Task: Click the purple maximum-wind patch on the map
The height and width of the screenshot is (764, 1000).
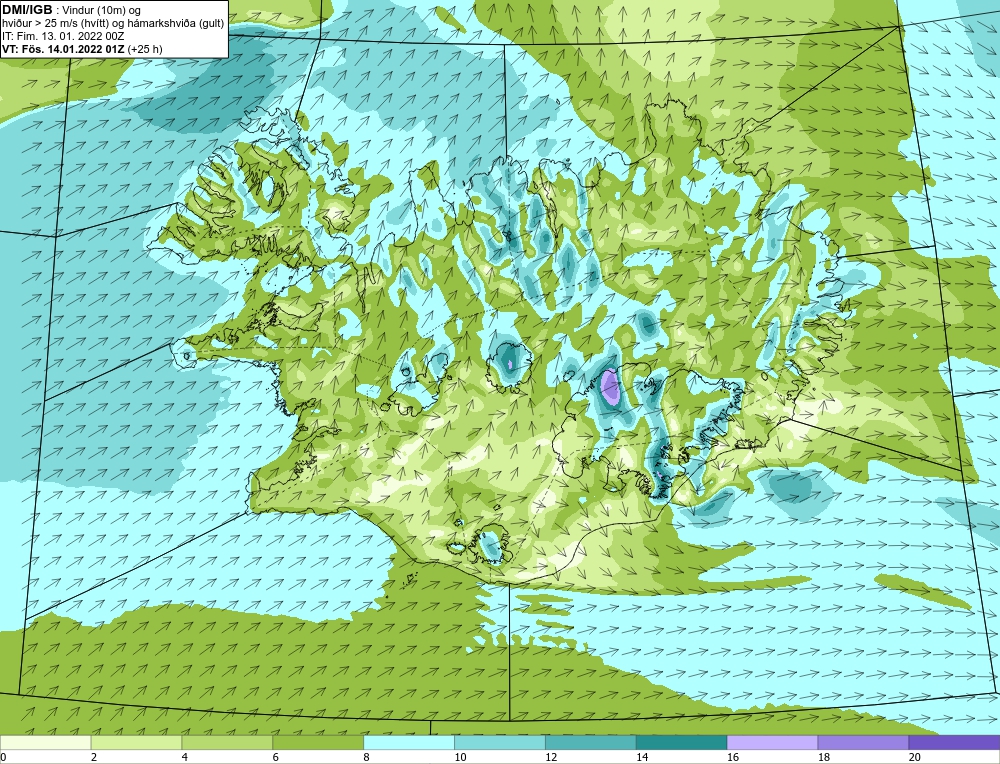Action: coord(610,386)
